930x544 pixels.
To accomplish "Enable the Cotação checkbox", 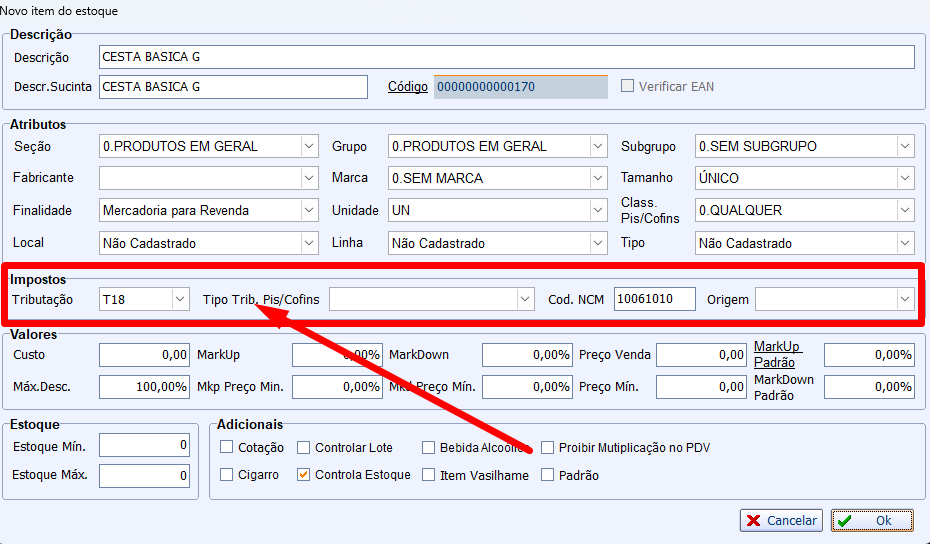I will point(227,448).
